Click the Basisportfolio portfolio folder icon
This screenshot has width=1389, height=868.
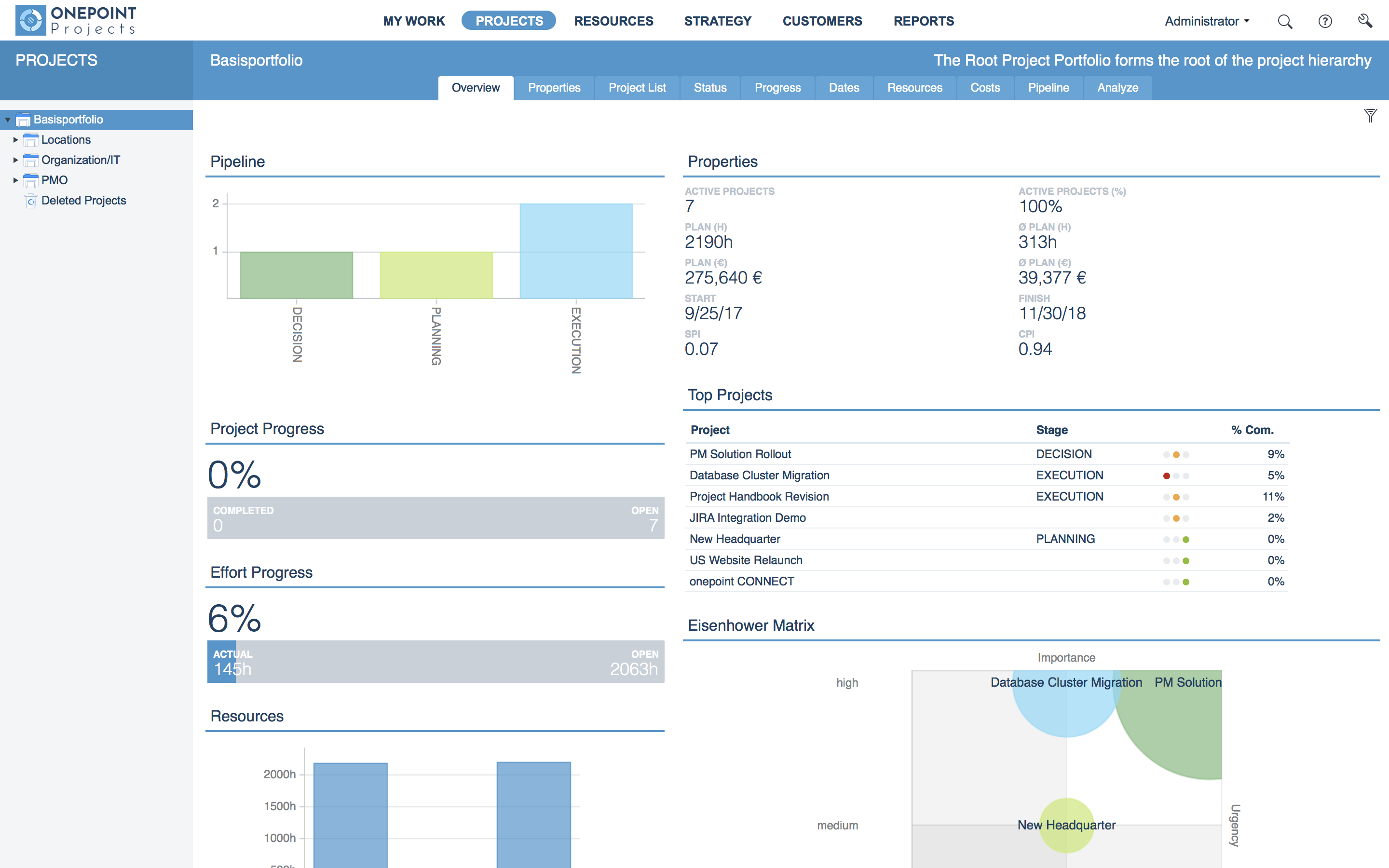pos(23,120)
